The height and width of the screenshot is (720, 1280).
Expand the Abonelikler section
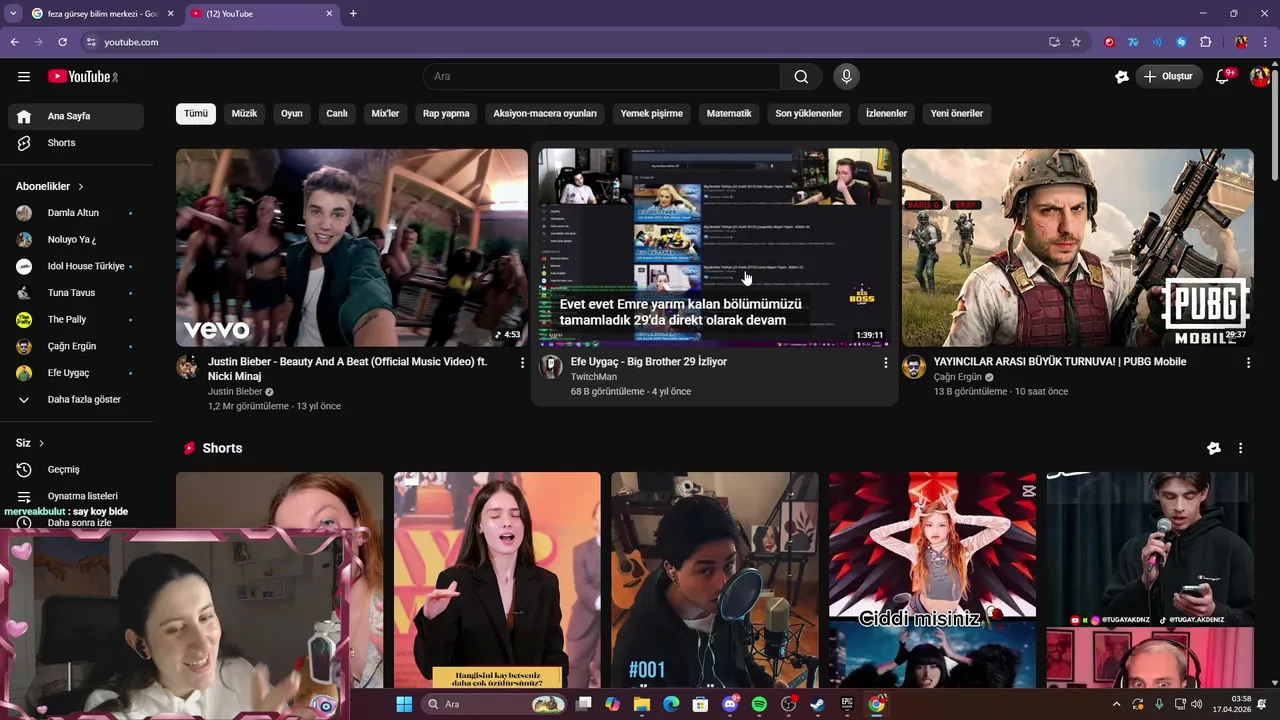[x=50, y=186]
